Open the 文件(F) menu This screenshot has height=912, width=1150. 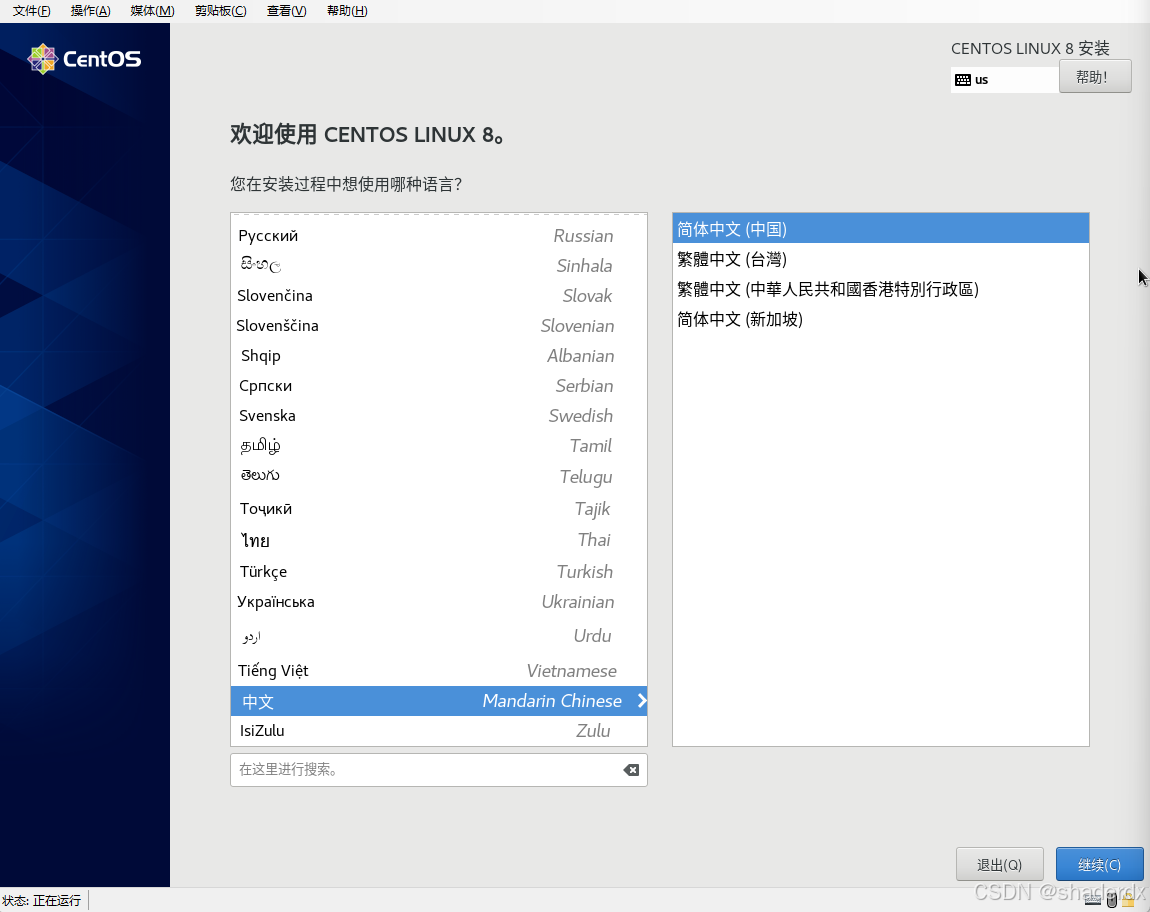32,11
